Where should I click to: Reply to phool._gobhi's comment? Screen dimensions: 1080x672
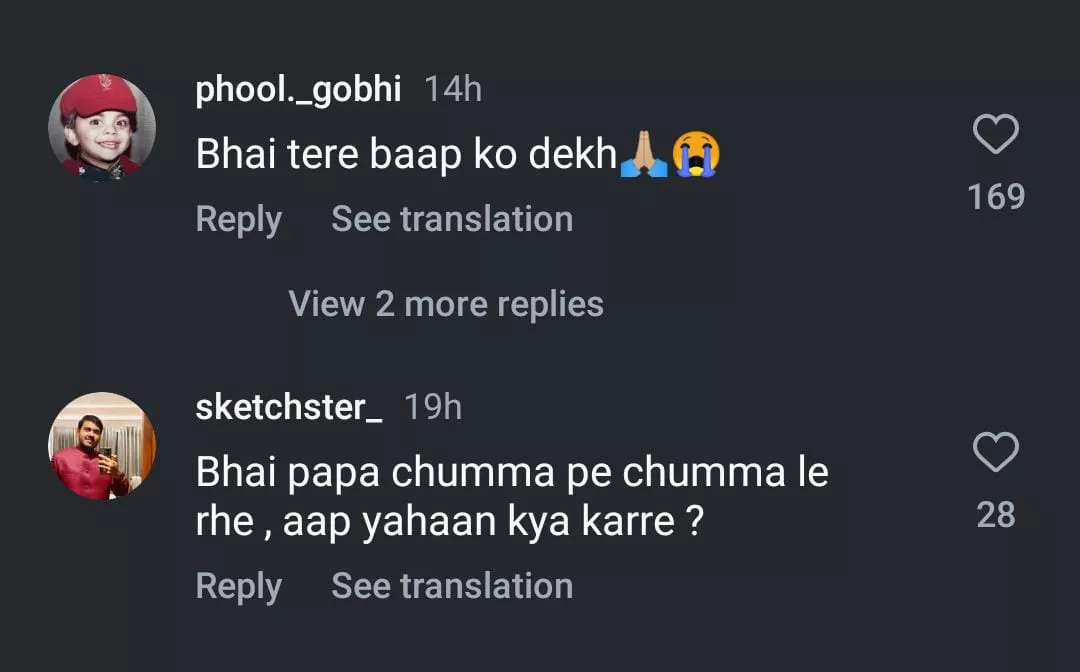point(238,219)
